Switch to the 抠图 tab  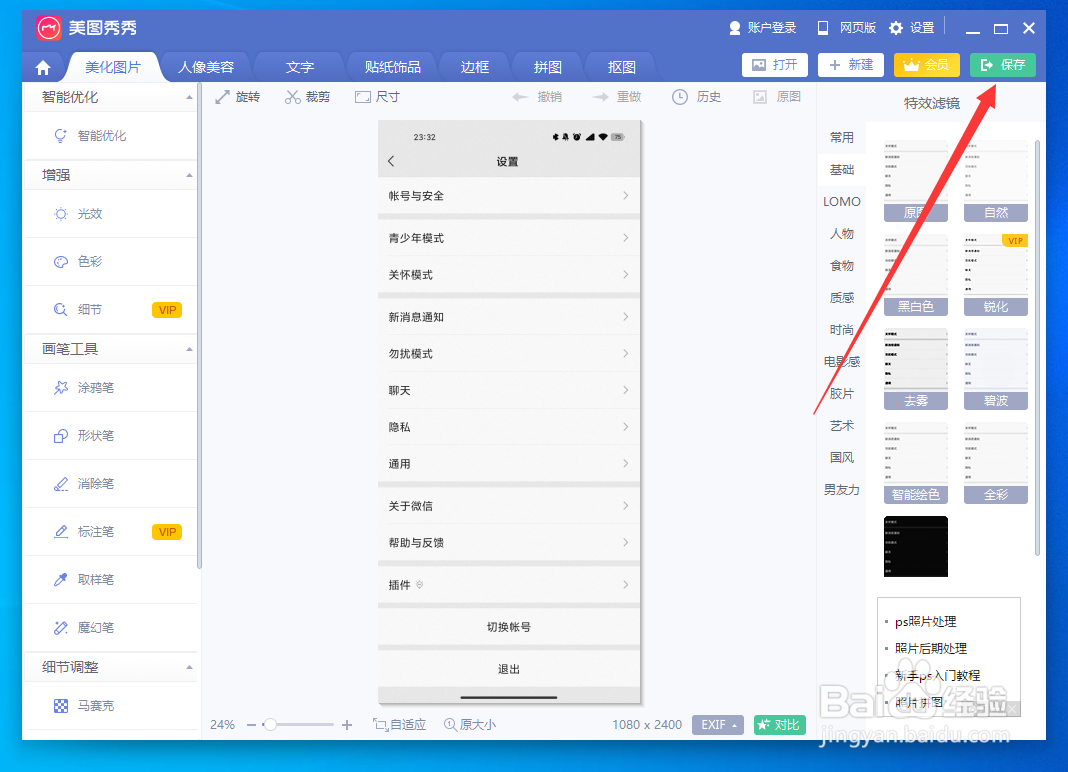[x=619, y=66]
